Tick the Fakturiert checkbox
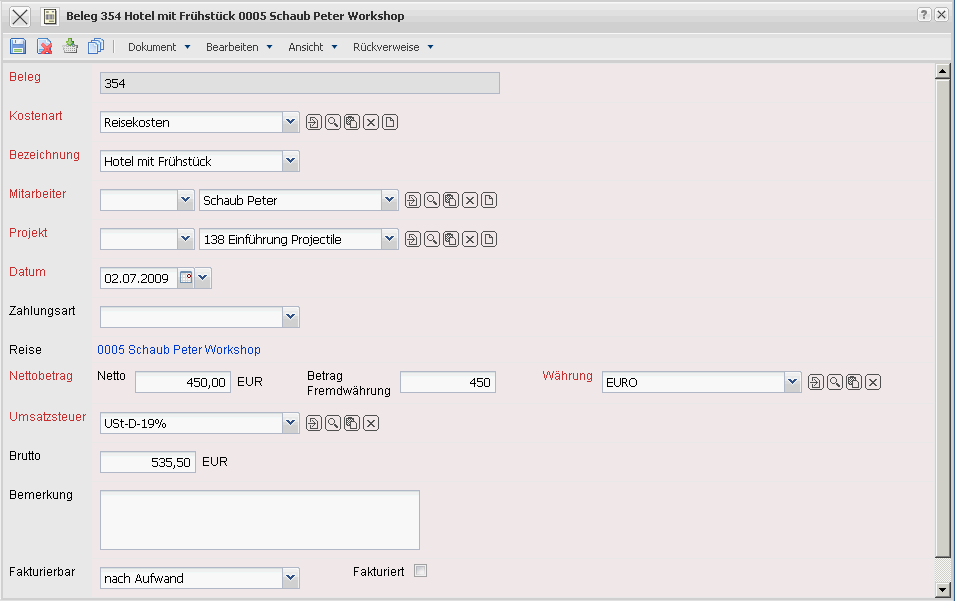 pyautogui.click(x=420, y=571)
